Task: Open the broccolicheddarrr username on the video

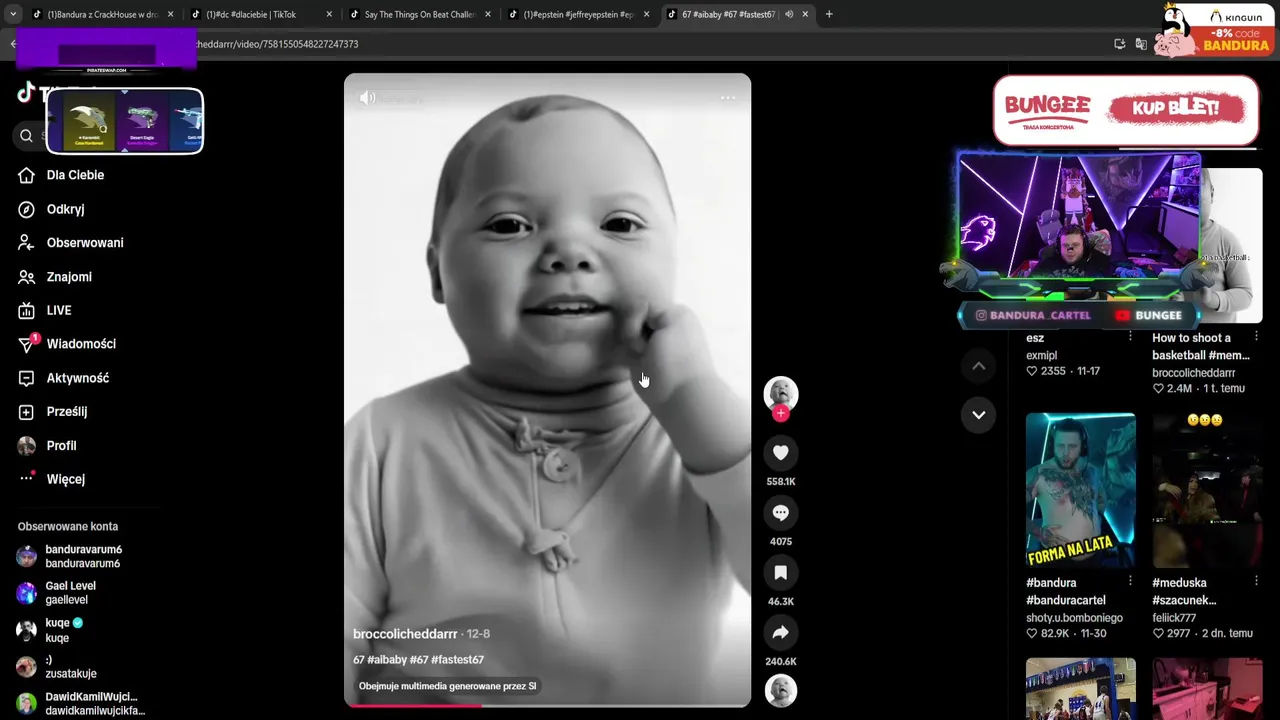Action: 405,634
